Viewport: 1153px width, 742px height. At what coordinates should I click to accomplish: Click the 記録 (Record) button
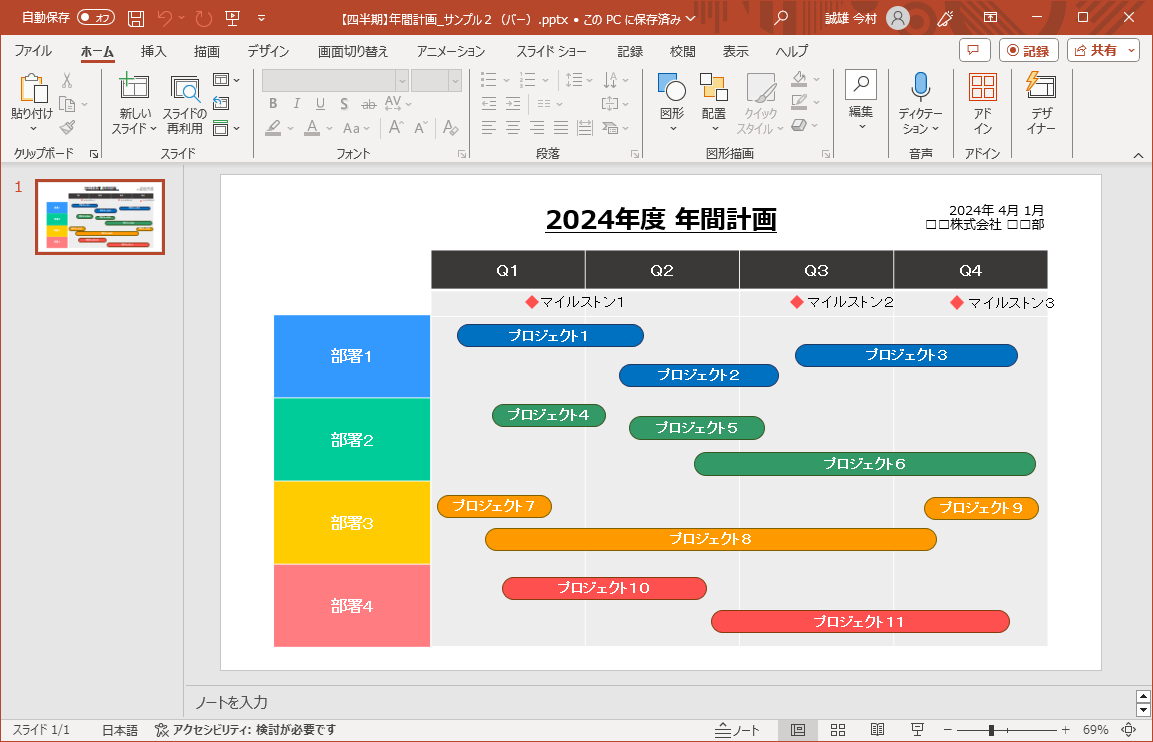[1029, 50]
